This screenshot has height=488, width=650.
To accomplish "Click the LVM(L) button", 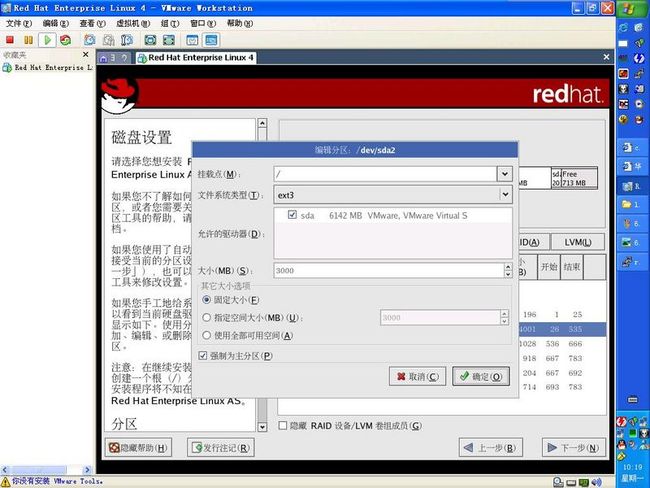I will 577,242.
